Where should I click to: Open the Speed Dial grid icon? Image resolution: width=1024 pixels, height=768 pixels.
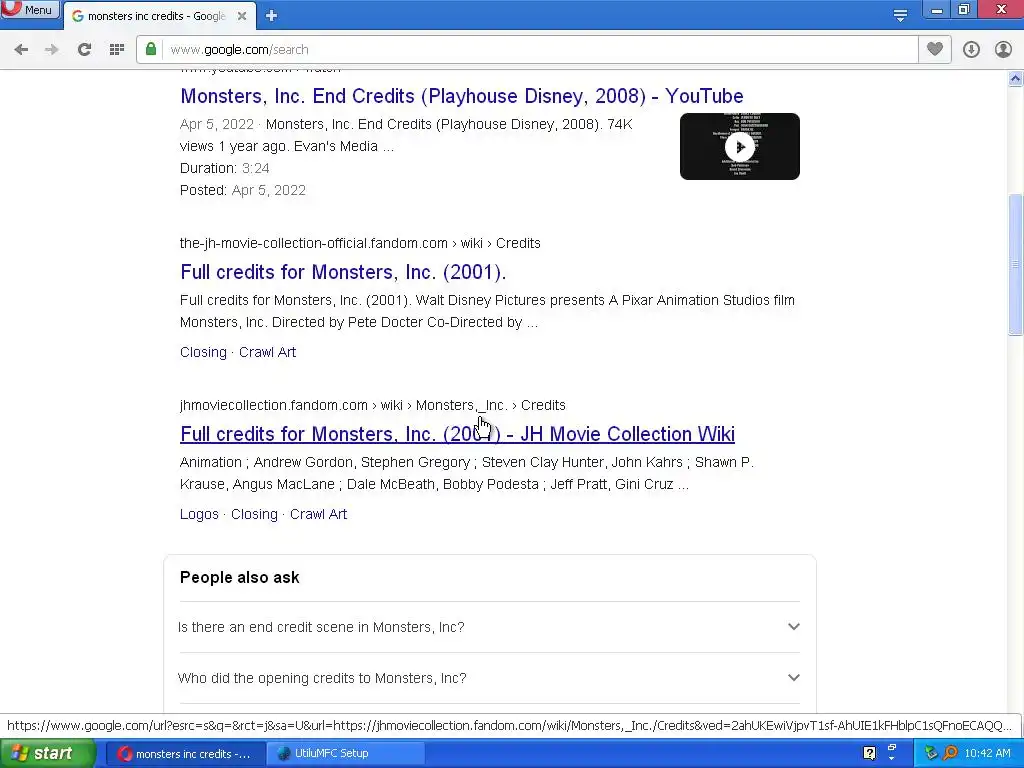[117, 50]
